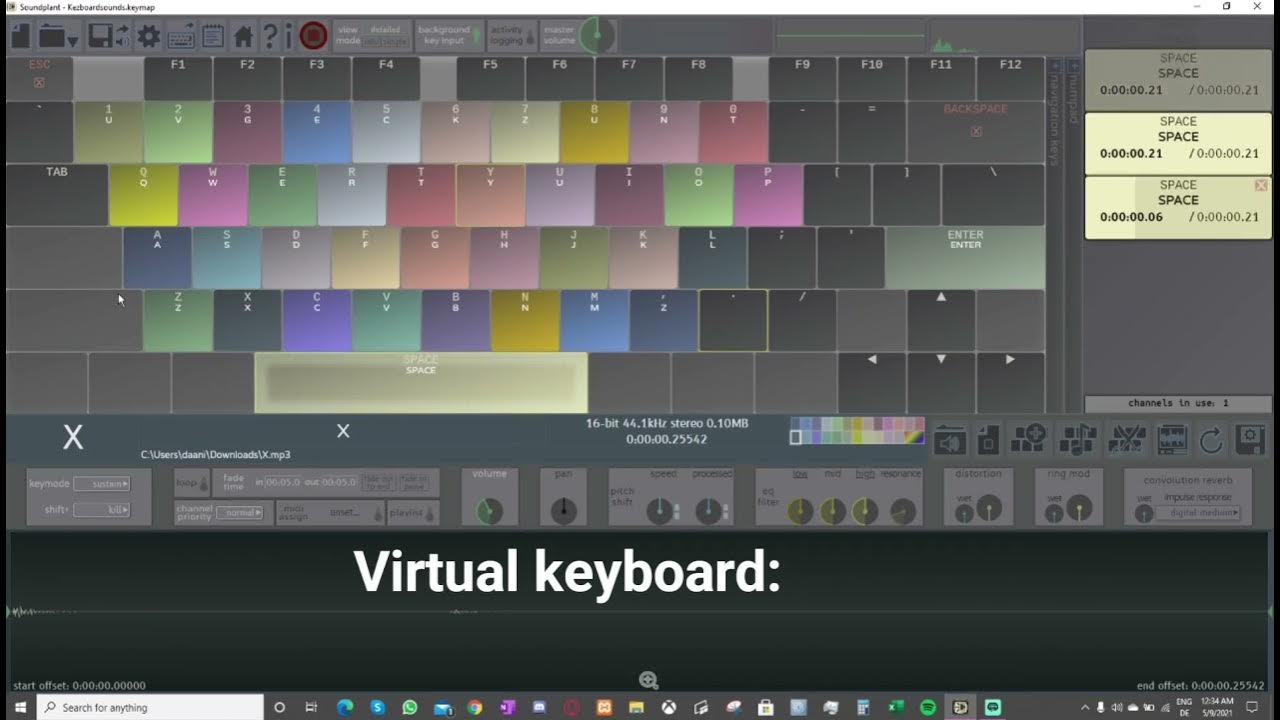Adjust the pan knob
Image resolution: width=1280 pixels, height=720 pixels.
click(x=564, y=511)
